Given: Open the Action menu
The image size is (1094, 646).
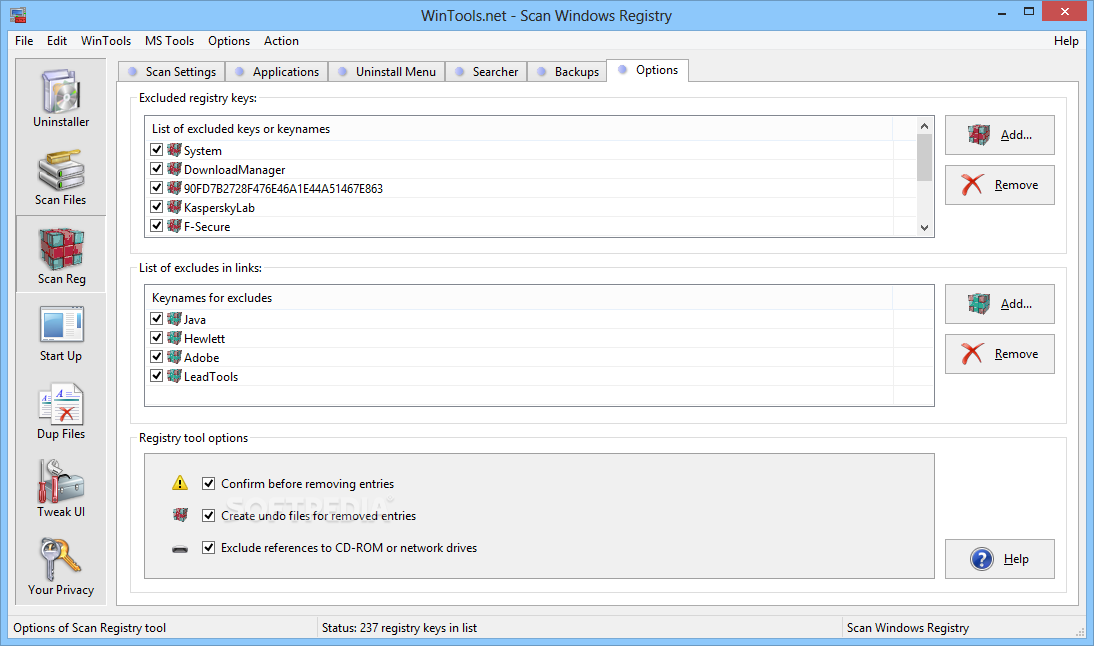Looking at the screenshot, I should coord(281,40).
